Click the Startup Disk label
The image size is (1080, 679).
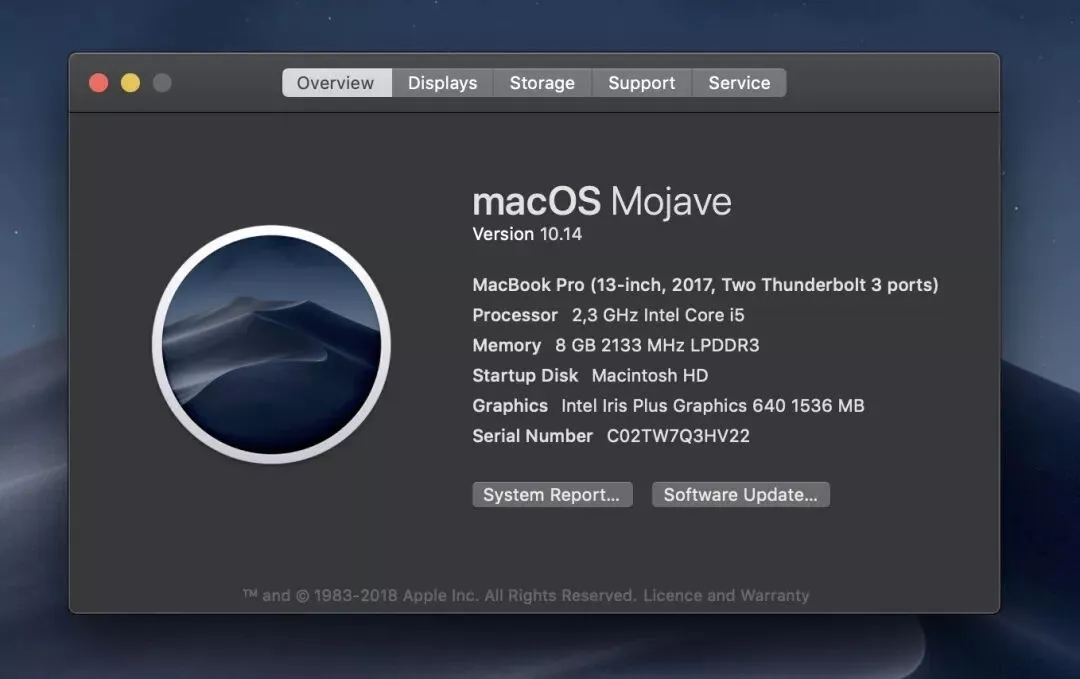coord(526,376)
